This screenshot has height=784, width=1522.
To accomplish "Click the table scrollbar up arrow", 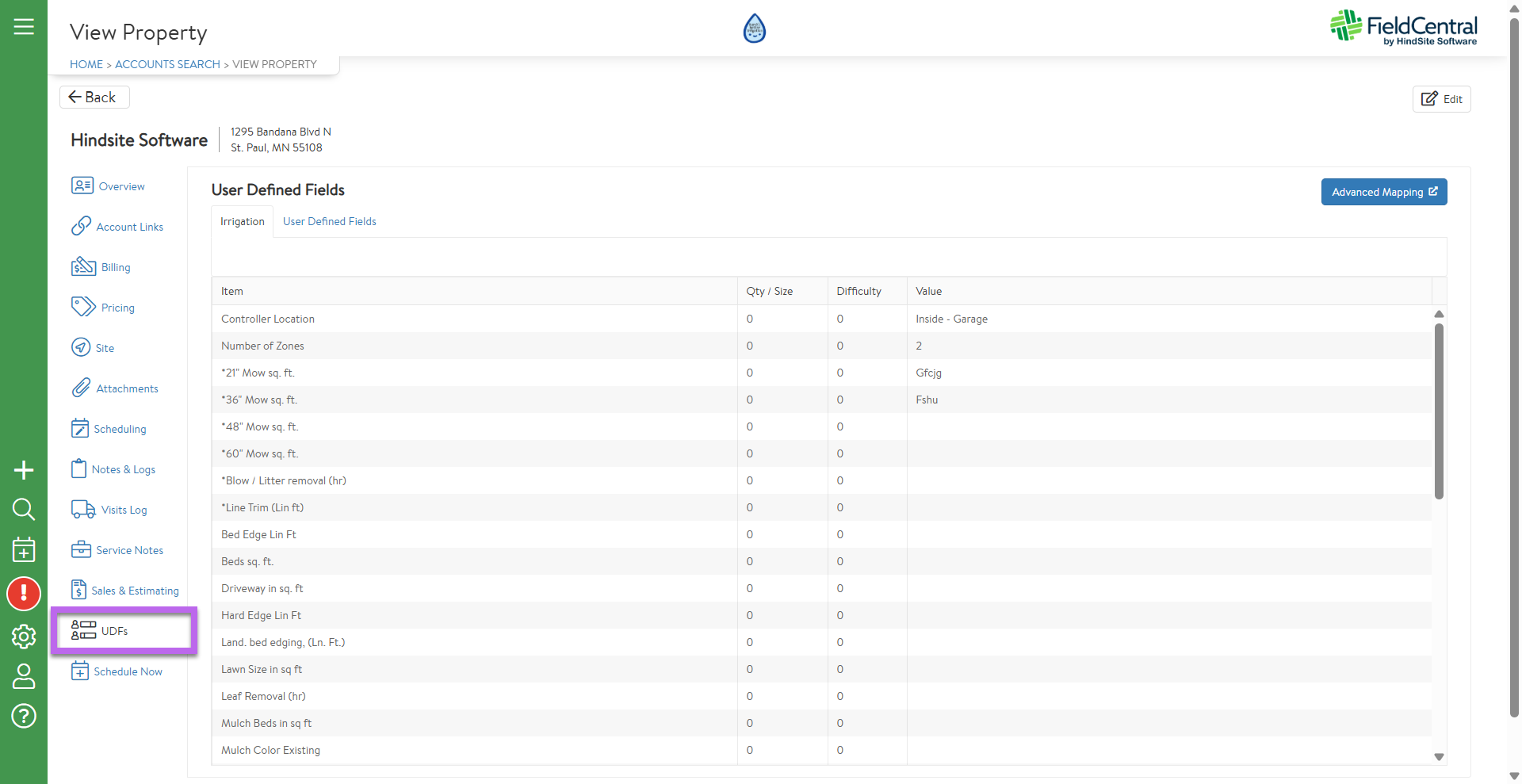I will point(1439,315).
